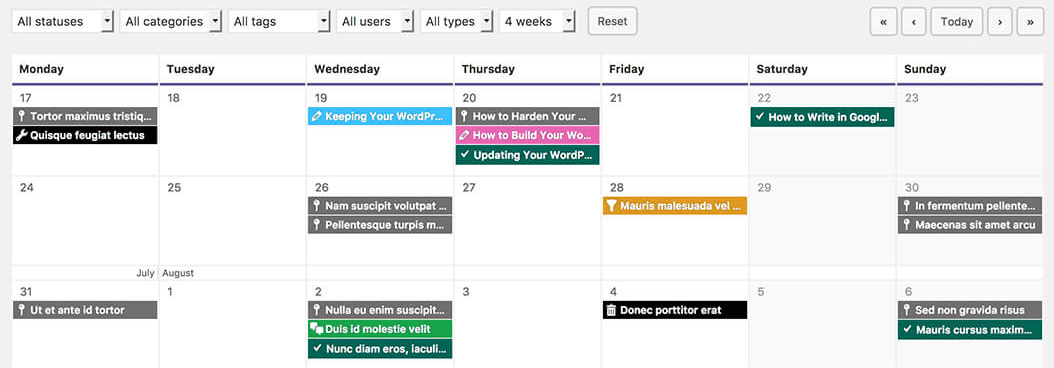Open the How to Write in Google post
This screenshot has width=1054, height=368.
[823, 117]
